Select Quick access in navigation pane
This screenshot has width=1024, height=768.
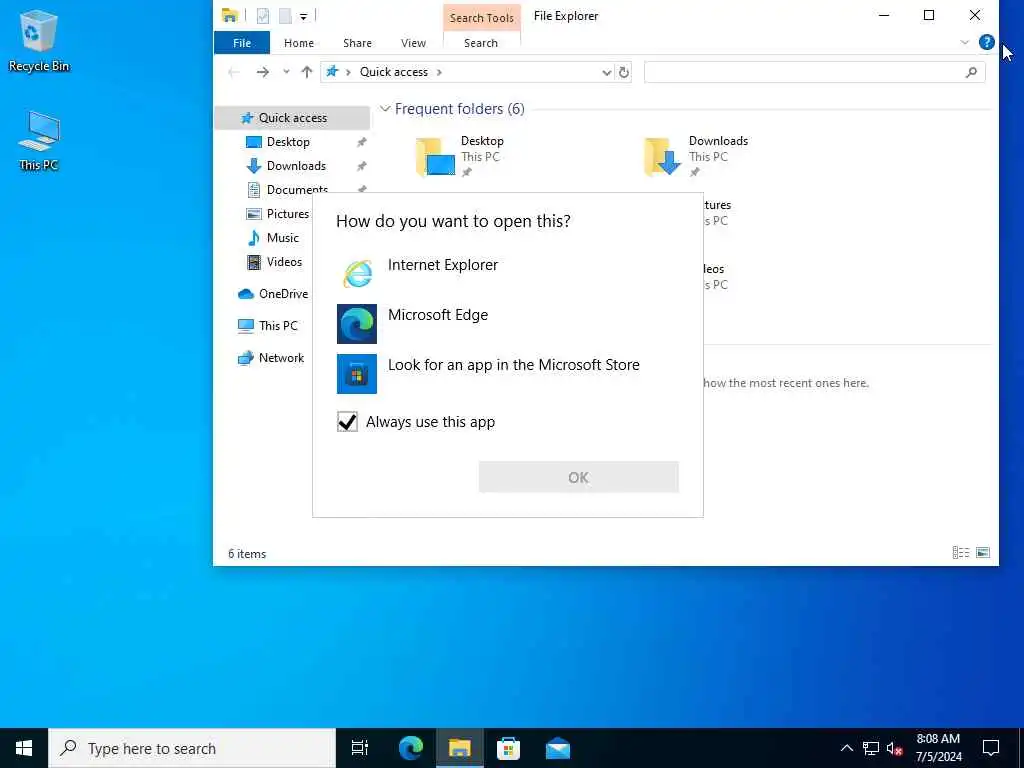tap(293, 118)
